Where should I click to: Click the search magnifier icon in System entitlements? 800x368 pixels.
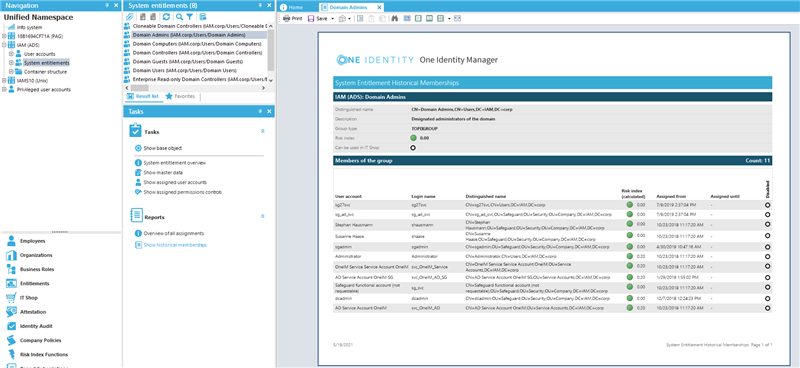coord(179,17)
